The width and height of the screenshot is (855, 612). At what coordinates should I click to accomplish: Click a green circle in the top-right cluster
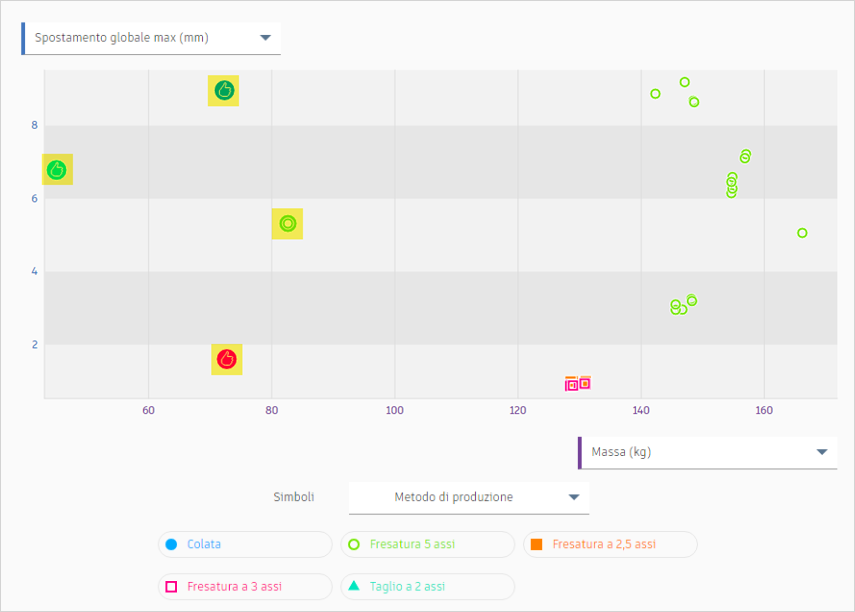(x=684, y=83)
